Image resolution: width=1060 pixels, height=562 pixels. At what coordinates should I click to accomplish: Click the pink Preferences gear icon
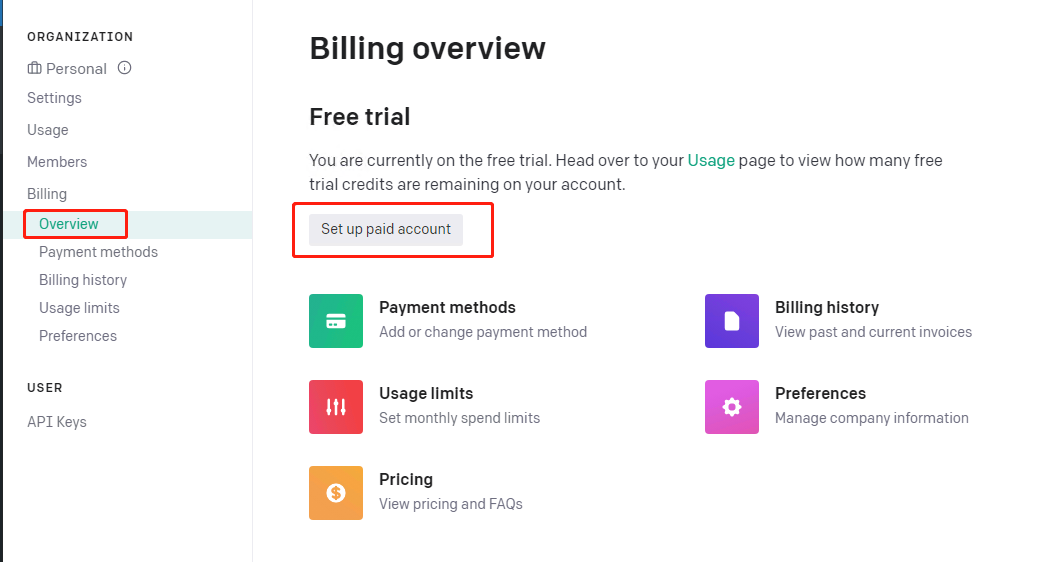point(732,407)
